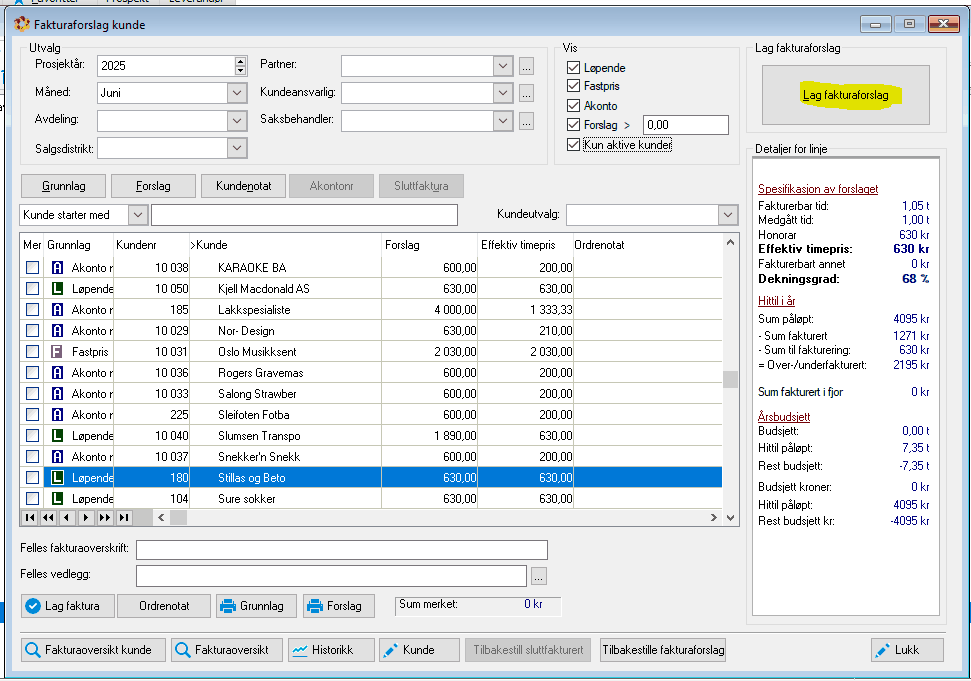Open the Kundeutvalg dropdown

[728, 215]
